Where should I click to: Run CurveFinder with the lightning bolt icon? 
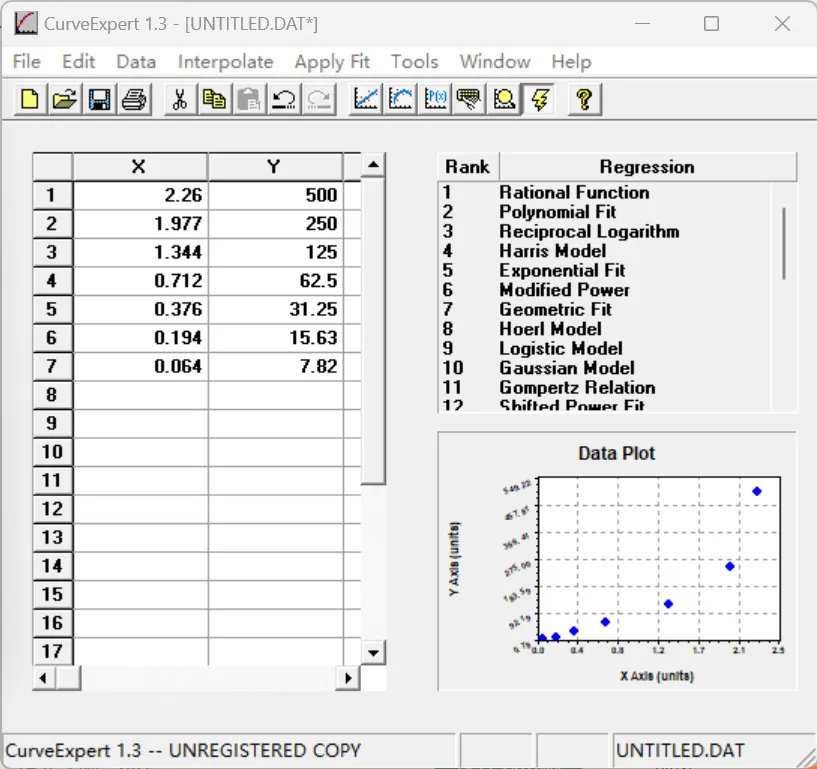click(540, 99)
